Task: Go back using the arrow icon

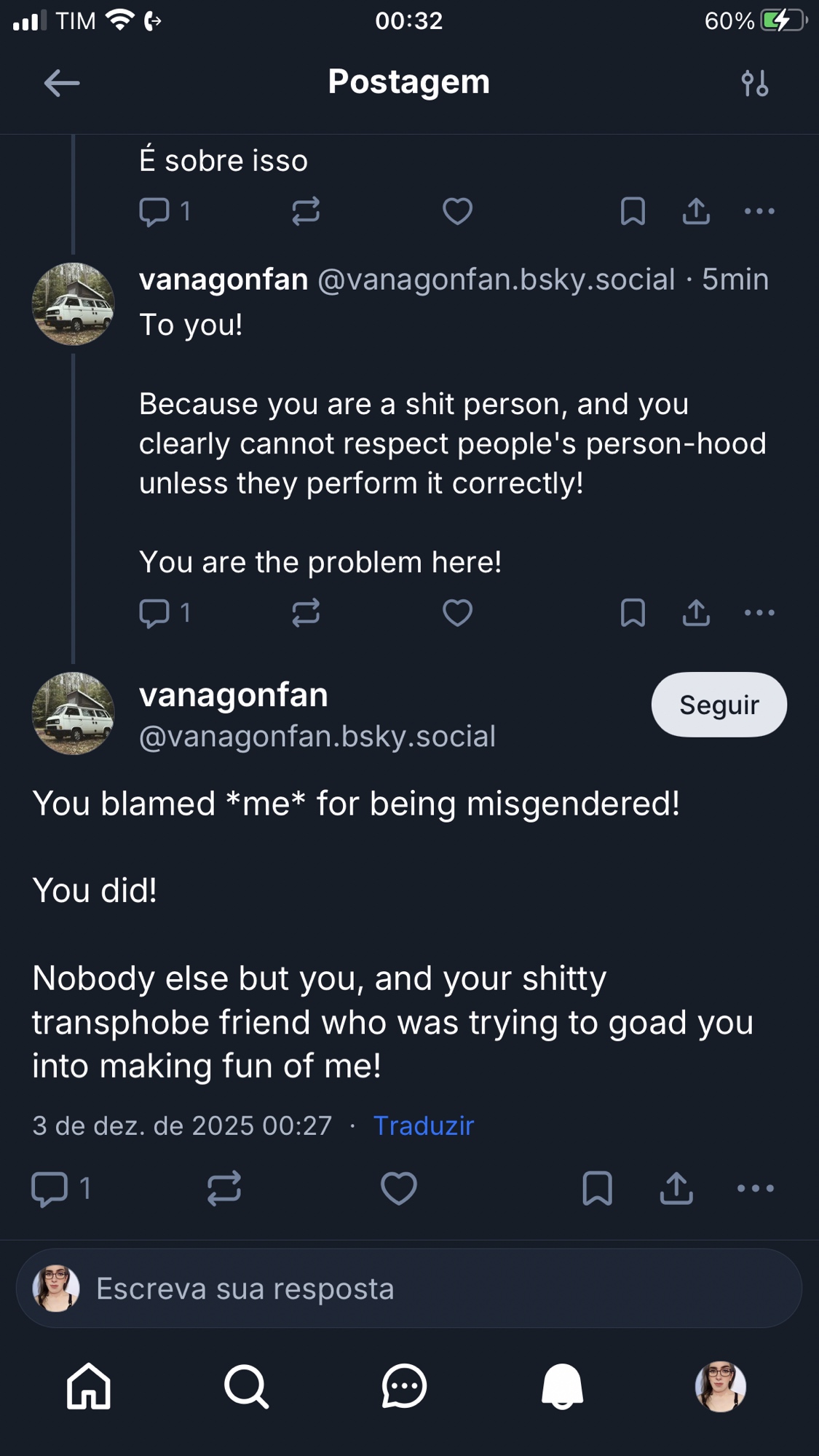Action: tap(62, 83)
